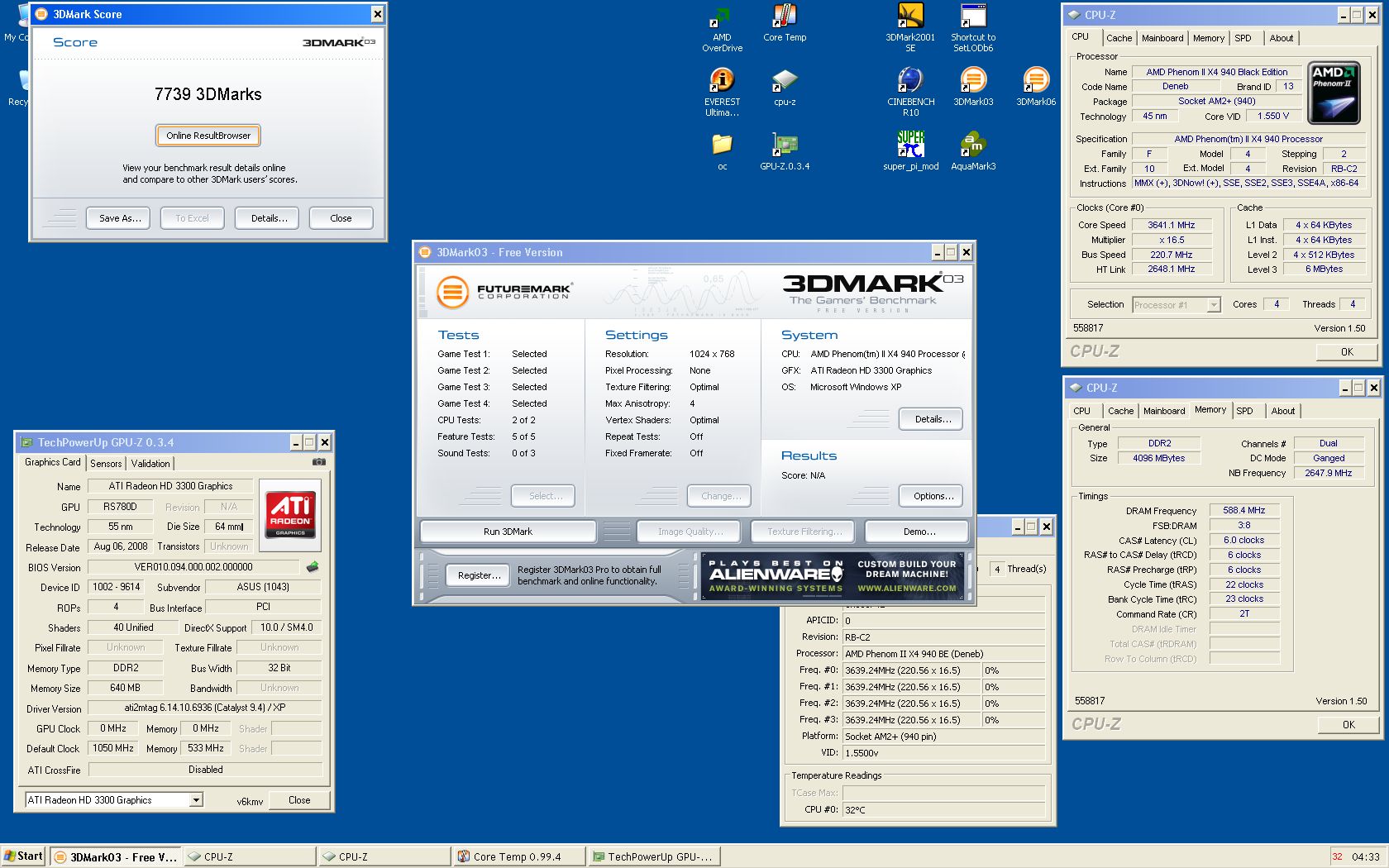Switch to TechPowerUp GPU-Z taskbar item
This screenshot has width=1389, height=868.
(653, 856)
